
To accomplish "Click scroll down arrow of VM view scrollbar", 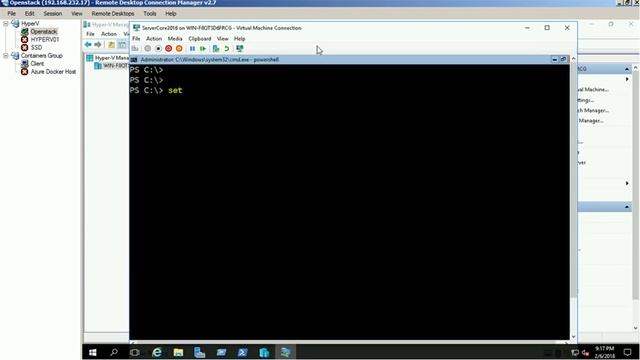I will (x=573, y=337).
